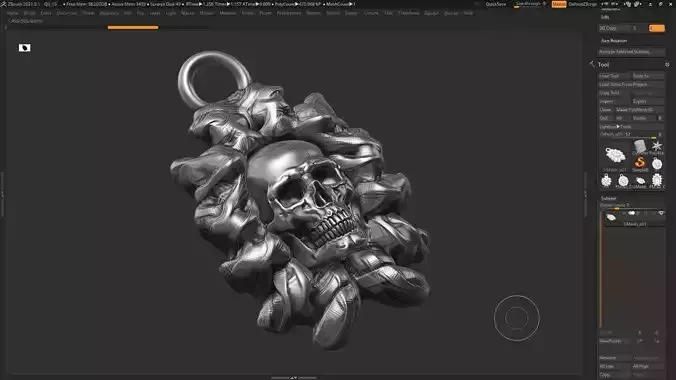Select the subtool row name label

635,224
